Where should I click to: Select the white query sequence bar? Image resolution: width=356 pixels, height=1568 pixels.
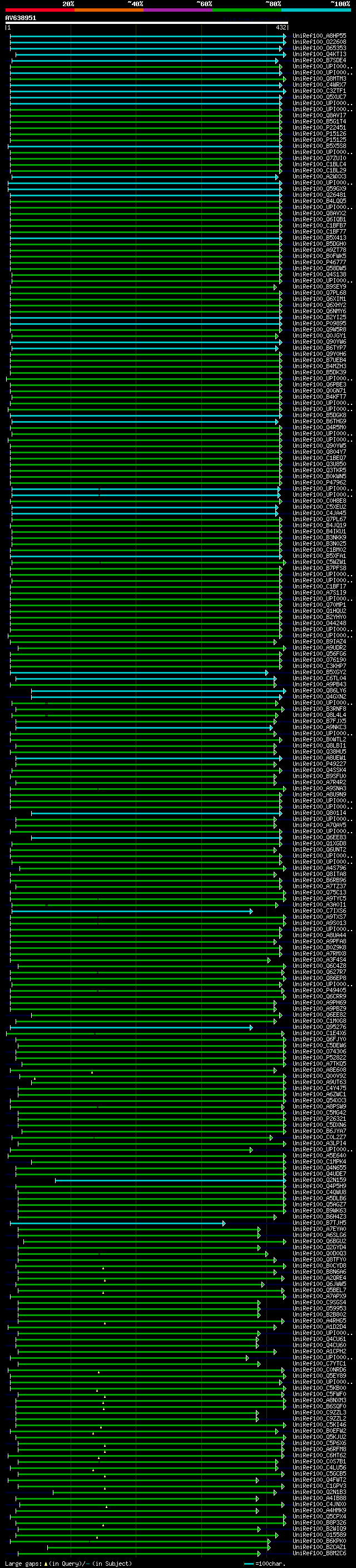[x=147, y=23]
